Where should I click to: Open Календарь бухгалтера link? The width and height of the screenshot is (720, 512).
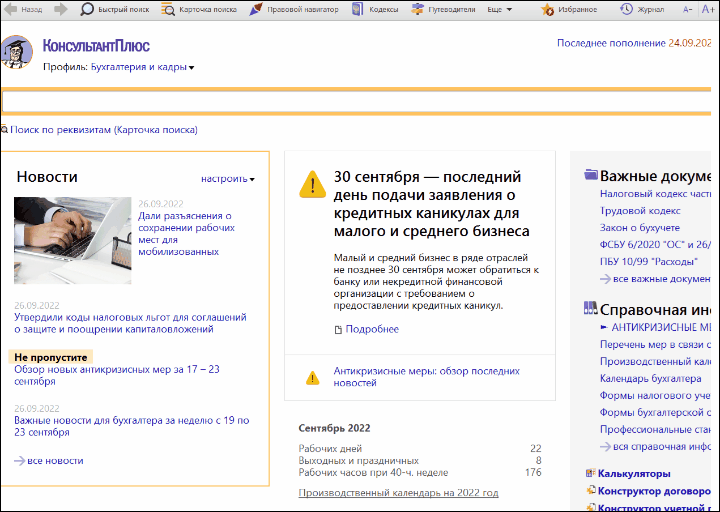pyautogui.click(x=651, y=378)
